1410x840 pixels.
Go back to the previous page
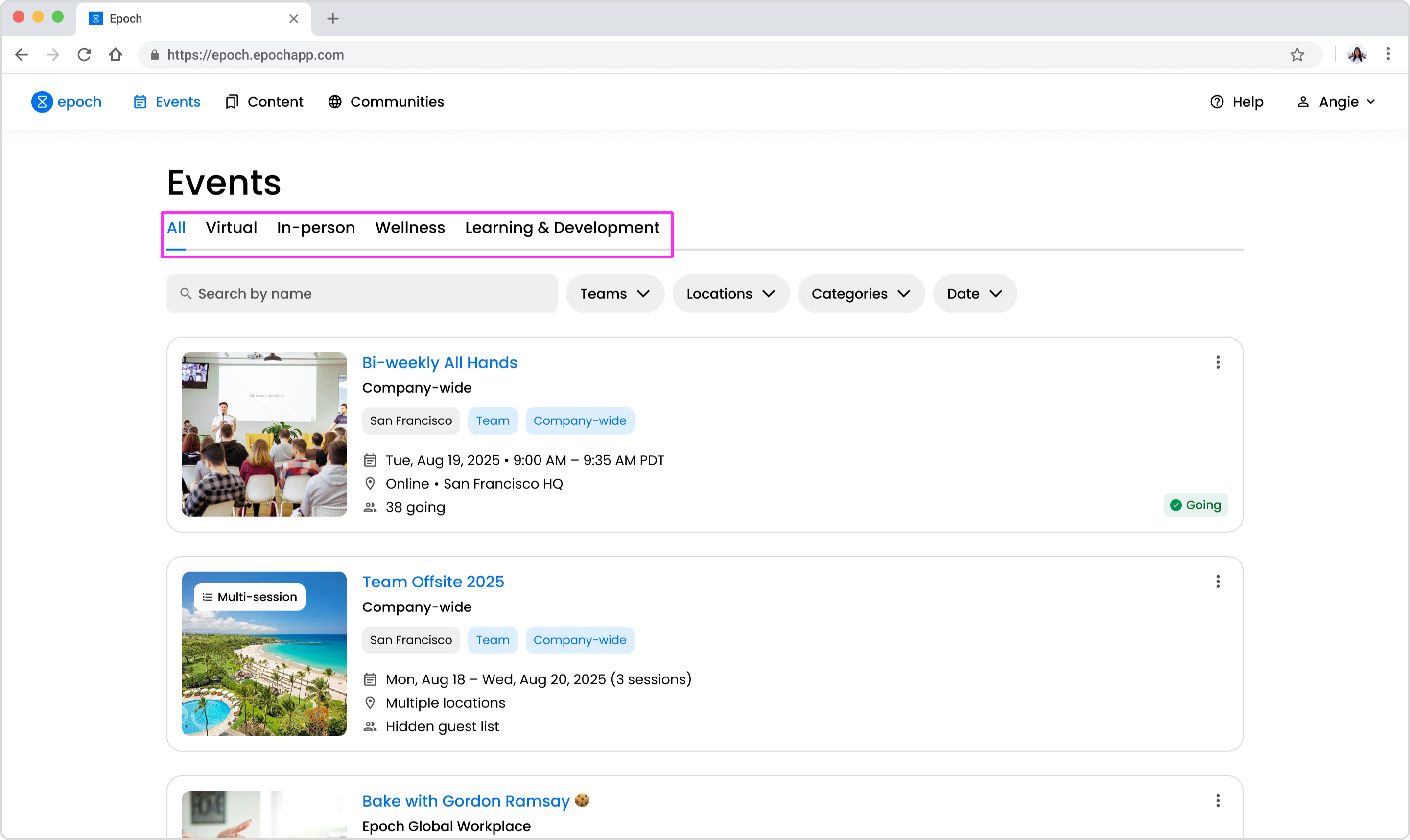(x=22, y=55)
